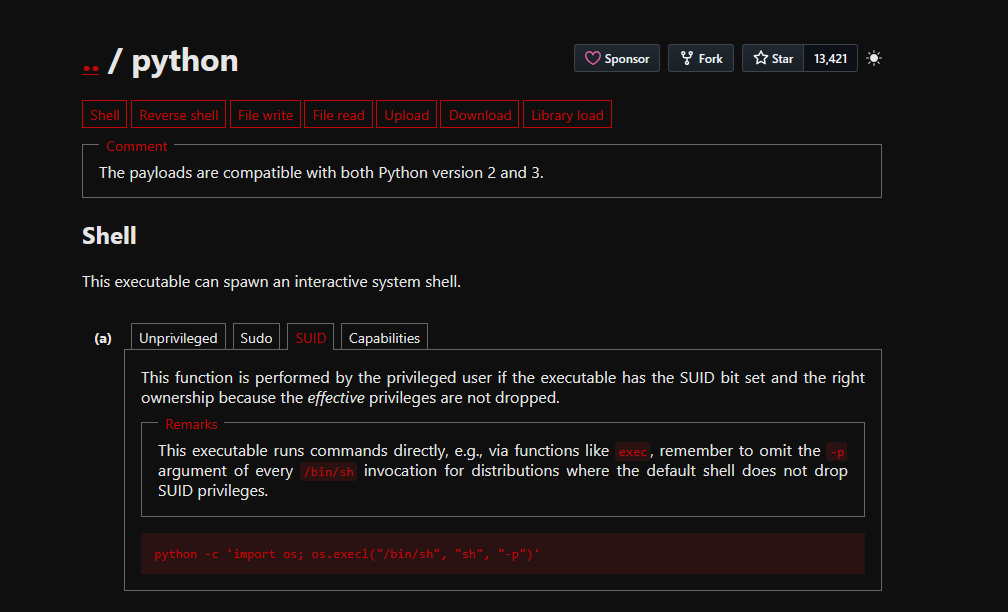The height and width of the screenshot is (612, 1008).
Task: Star the project using the Star button
Action: click(773, 58)
